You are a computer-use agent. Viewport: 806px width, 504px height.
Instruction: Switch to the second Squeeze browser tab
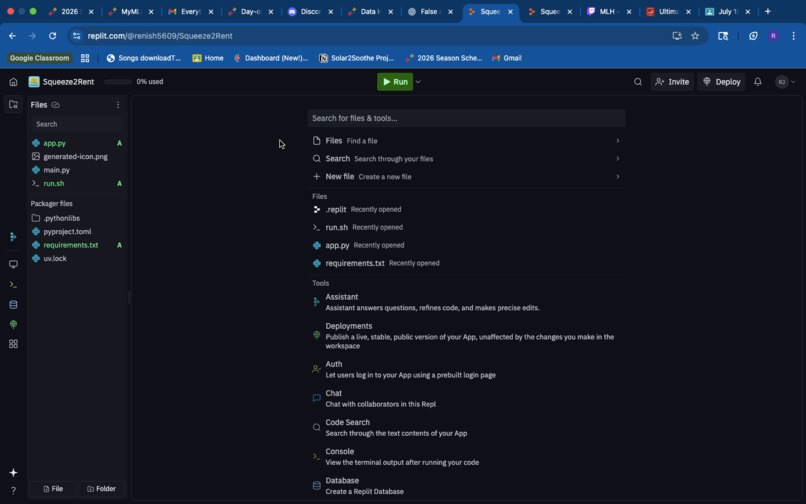pyautogui.click(x=549, y=11)
